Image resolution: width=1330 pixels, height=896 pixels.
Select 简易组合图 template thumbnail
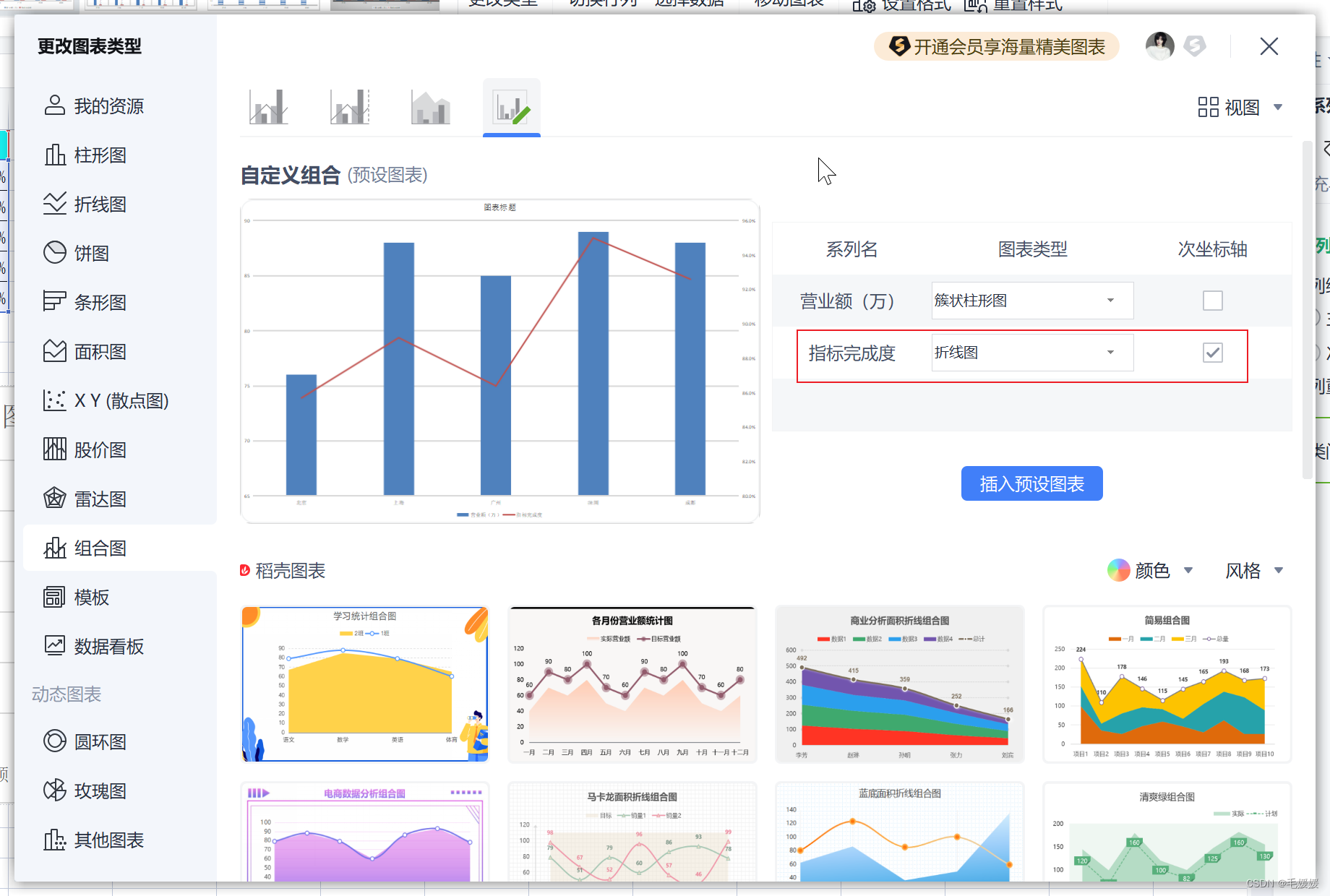pyautogui.click(x=1167, y=684)
